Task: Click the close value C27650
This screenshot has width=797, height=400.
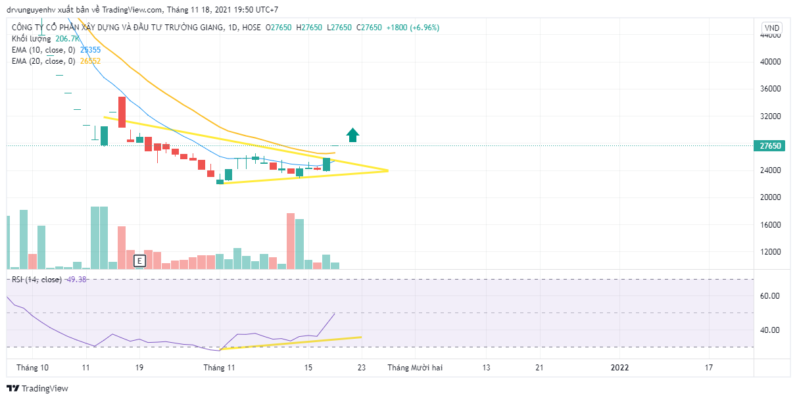Action: point(371,27)
